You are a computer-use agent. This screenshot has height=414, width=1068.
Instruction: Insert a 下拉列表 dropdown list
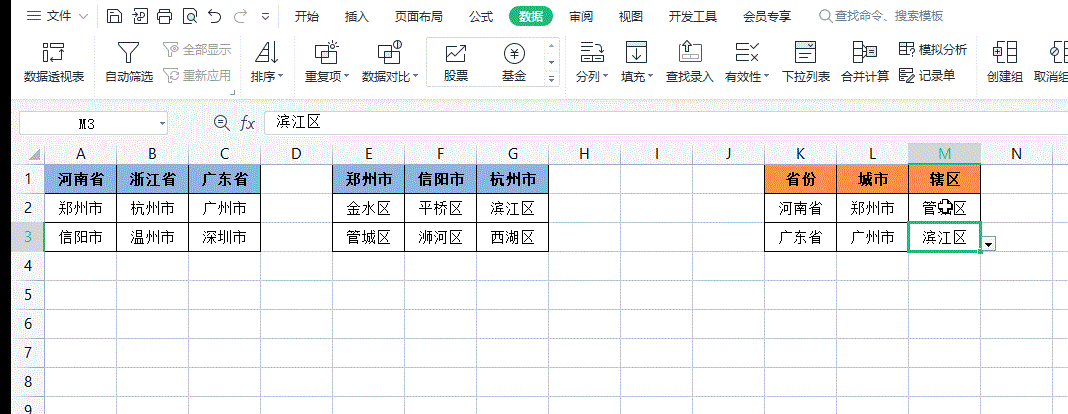[x=805, y=62]
